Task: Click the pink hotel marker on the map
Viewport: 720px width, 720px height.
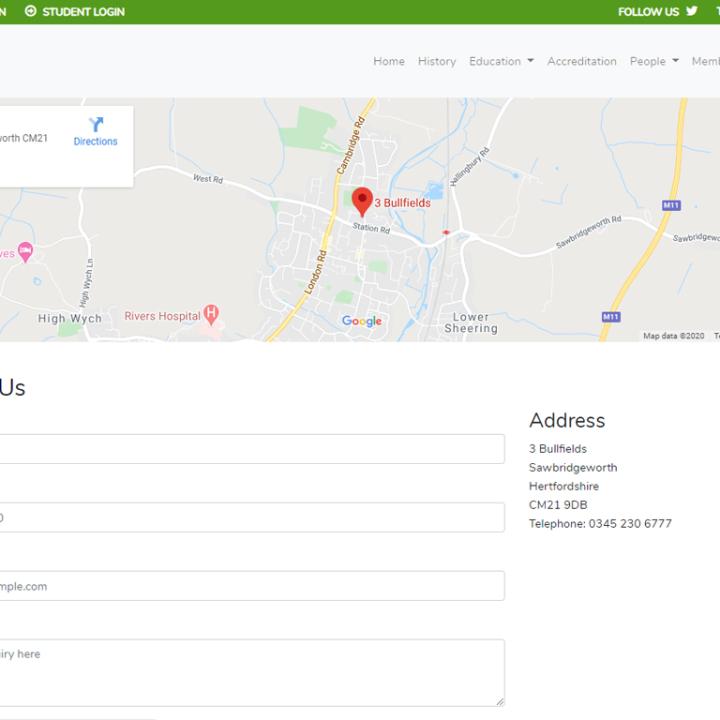Action: click(26, 252)
